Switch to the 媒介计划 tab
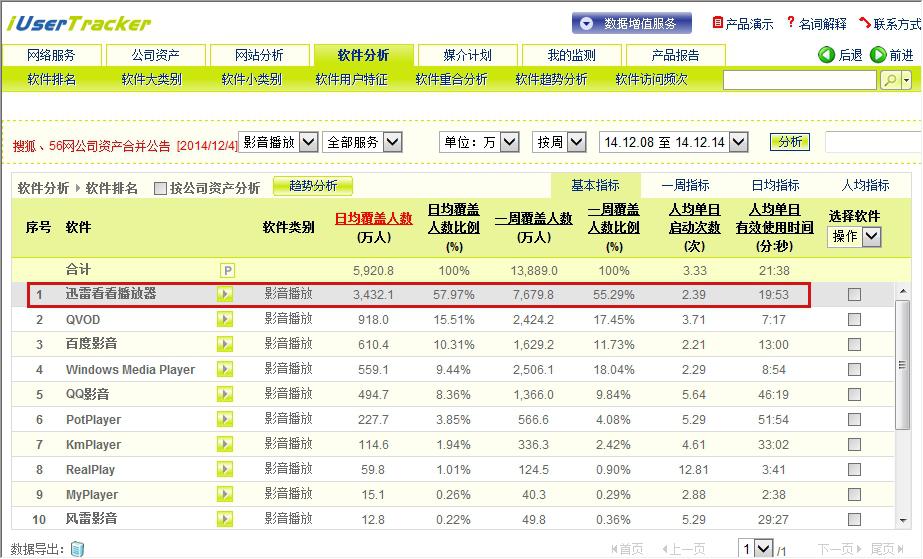The image size is (923, 559). pos(467,55)
